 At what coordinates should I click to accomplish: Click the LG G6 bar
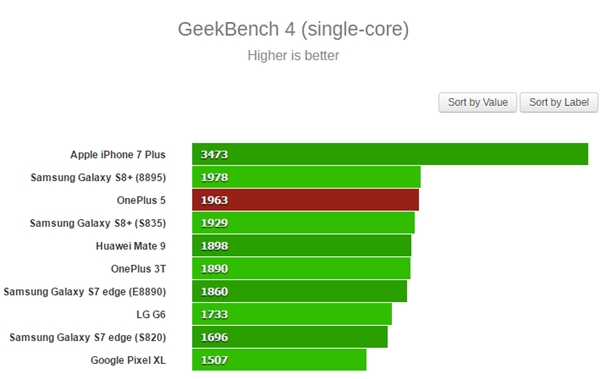click(292, 314)
